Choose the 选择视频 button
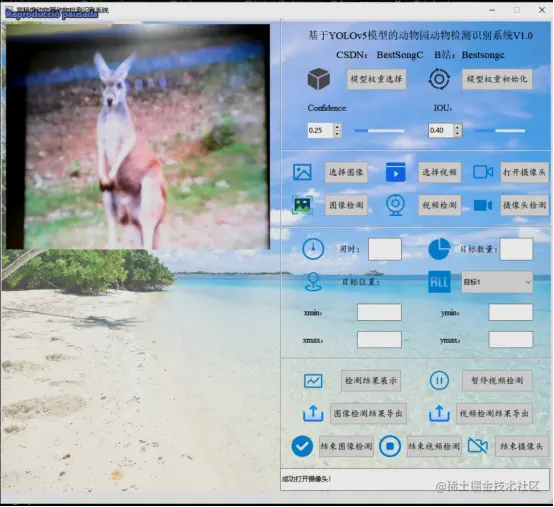This screenshot has height=507, width=554. point(439,172)
